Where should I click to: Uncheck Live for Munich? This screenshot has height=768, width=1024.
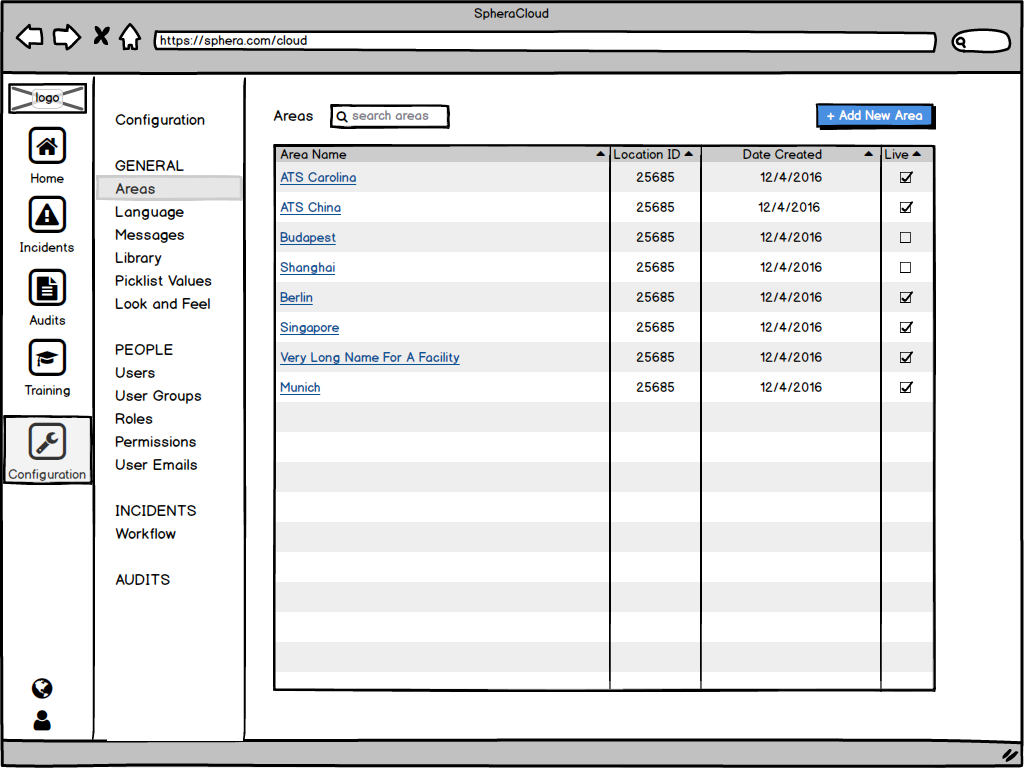(905, 388)
